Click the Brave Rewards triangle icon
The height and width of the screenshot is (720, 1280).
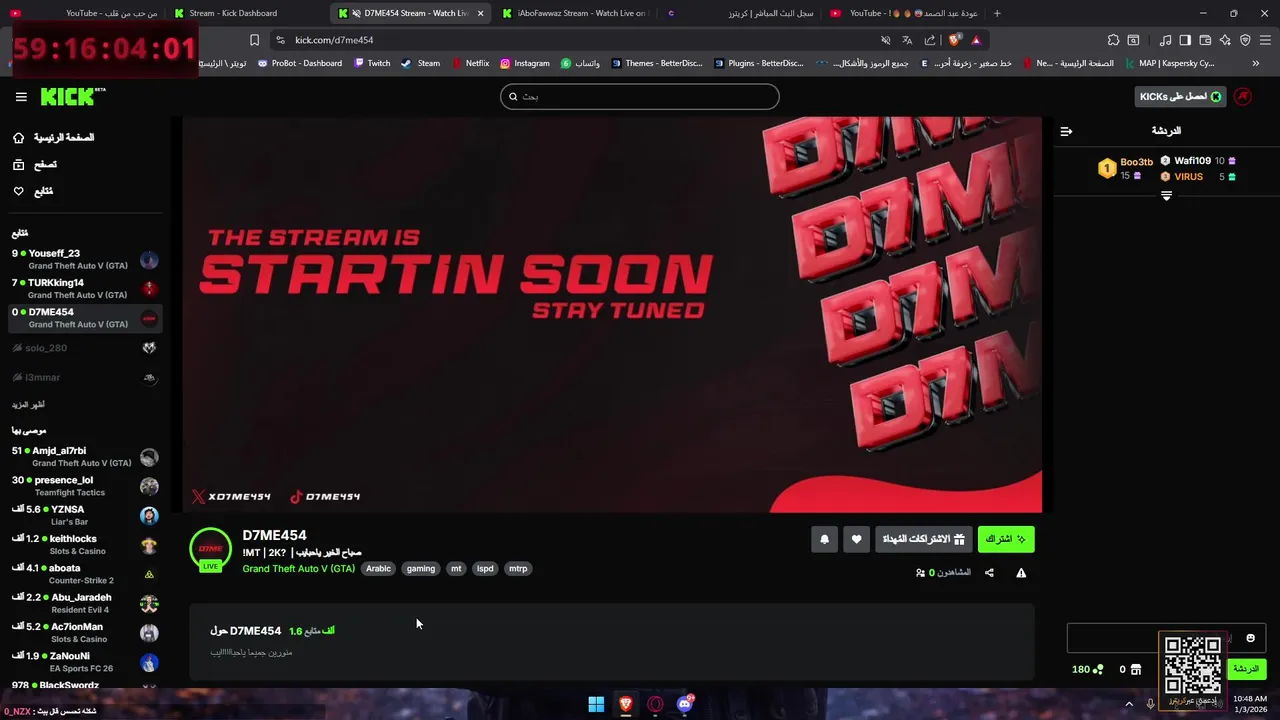point(976,40)
